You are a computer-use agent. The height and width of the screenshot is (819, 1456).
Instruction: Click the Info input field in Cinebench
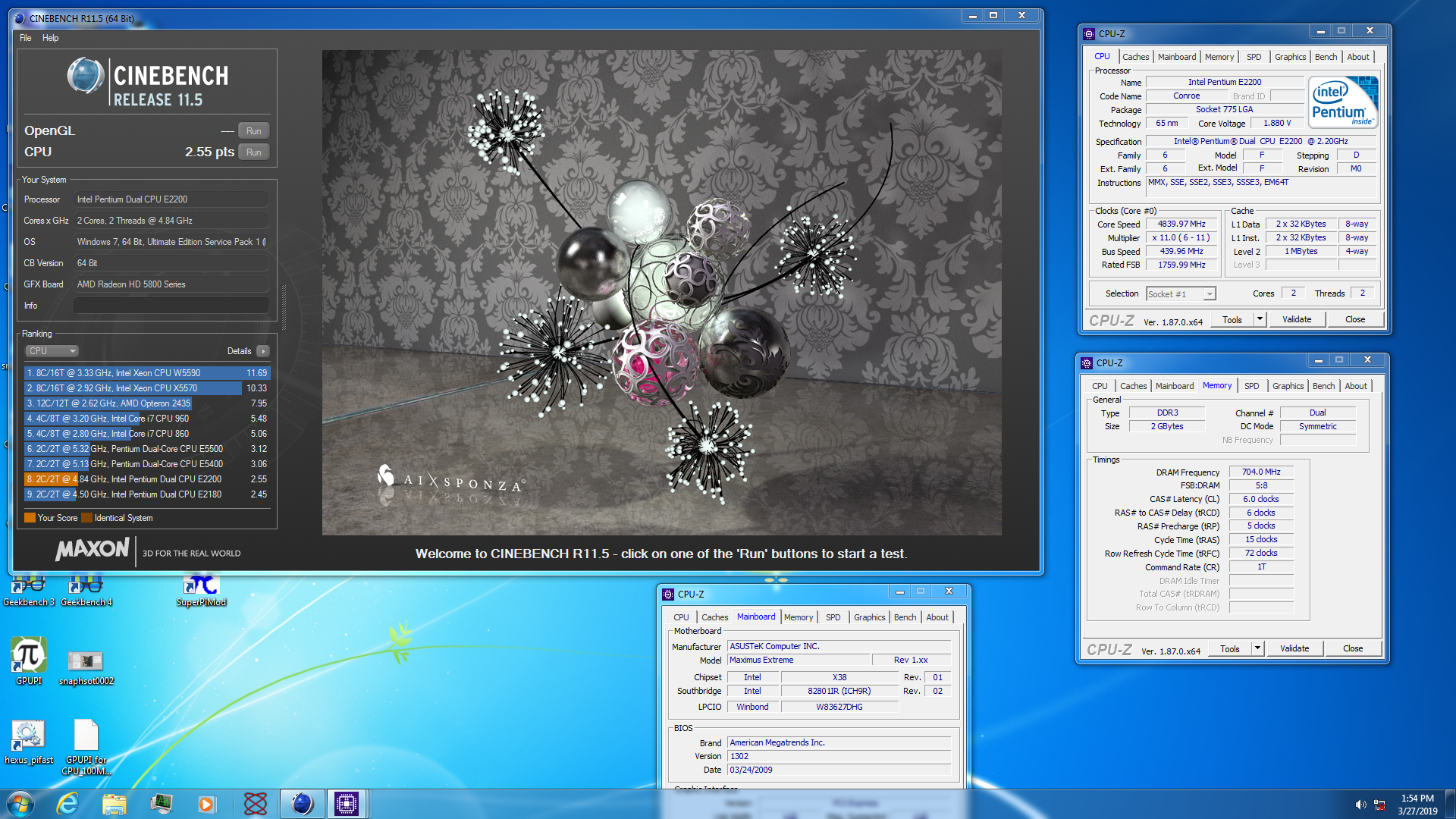point(171,306)
